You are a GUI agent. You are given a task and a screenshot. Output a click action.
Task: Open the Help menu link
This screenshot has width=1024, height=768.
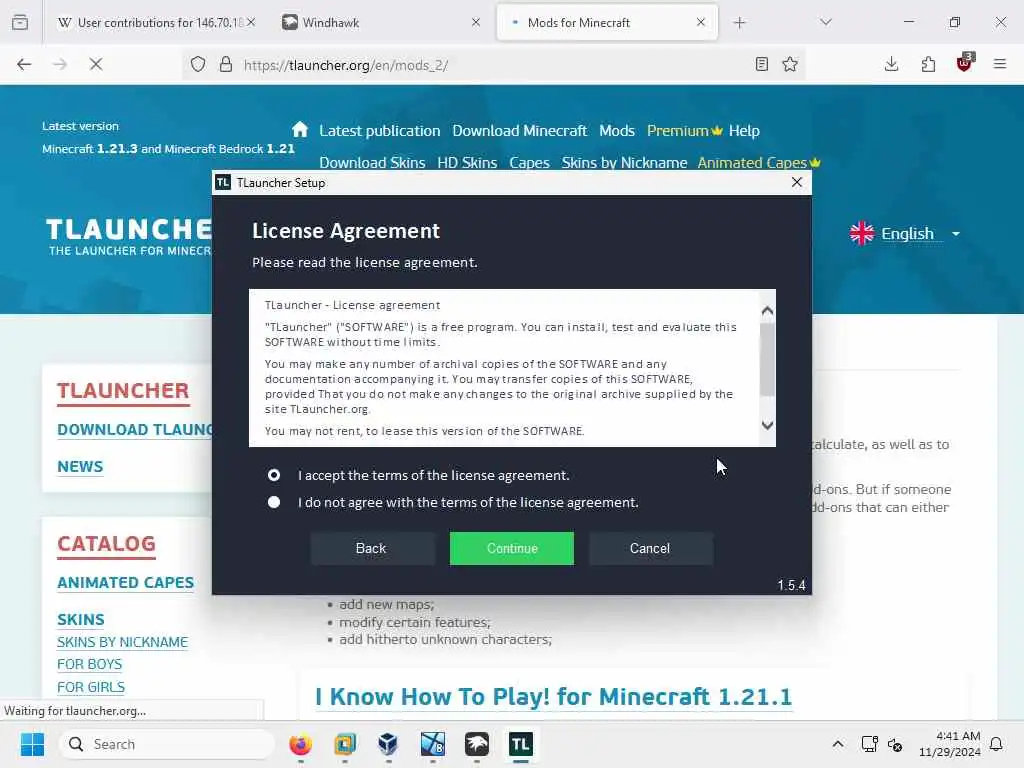coord(744,131)
